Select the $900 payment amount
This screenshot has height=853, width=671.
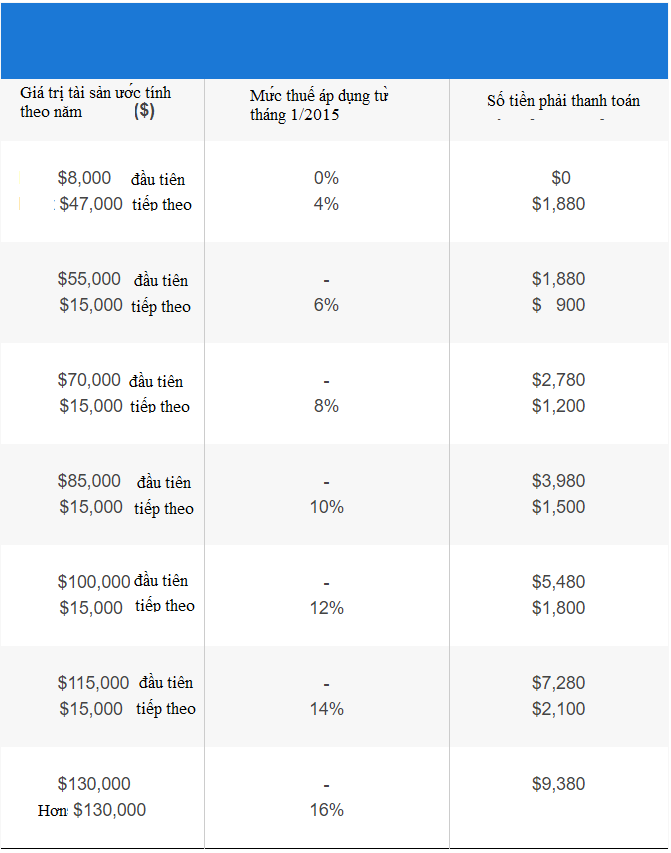click(x=559, y=305)
